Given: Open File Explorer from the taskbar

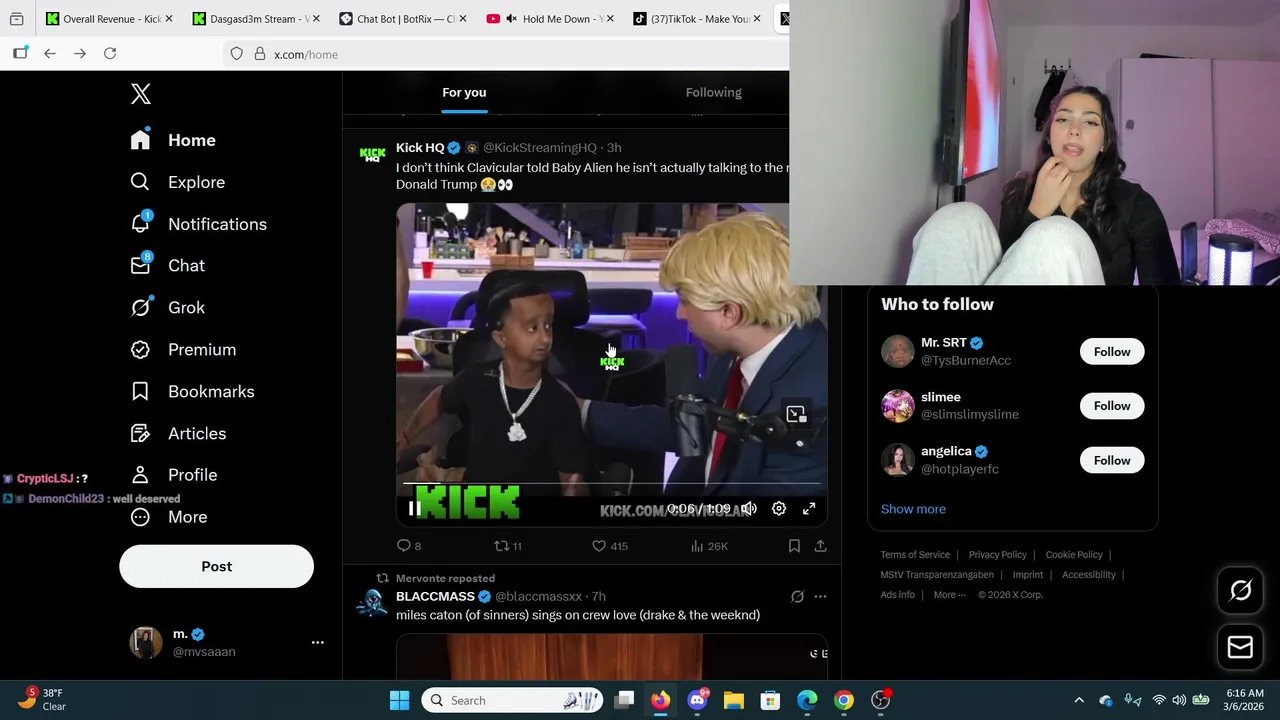Looking at the screenshot, I should click(x=734, y=700).
